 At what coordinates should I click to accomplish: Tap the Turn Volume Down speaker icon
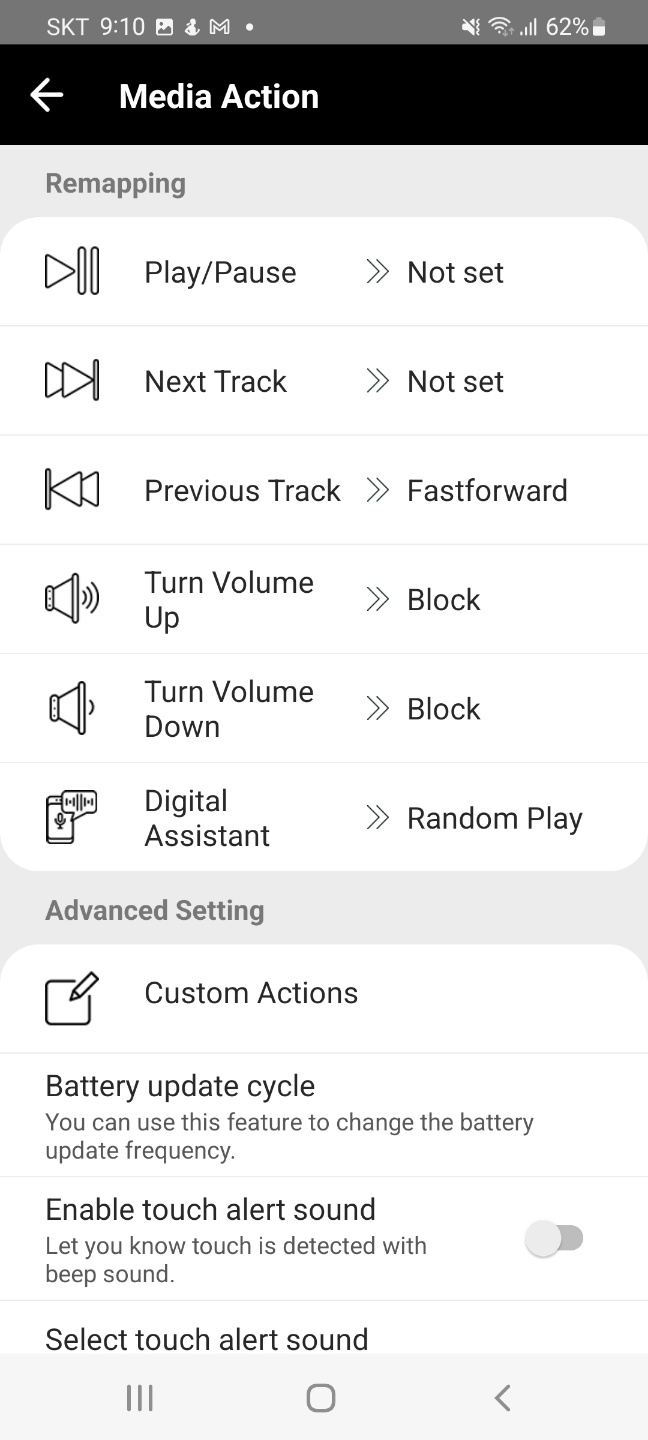point(72,708)
